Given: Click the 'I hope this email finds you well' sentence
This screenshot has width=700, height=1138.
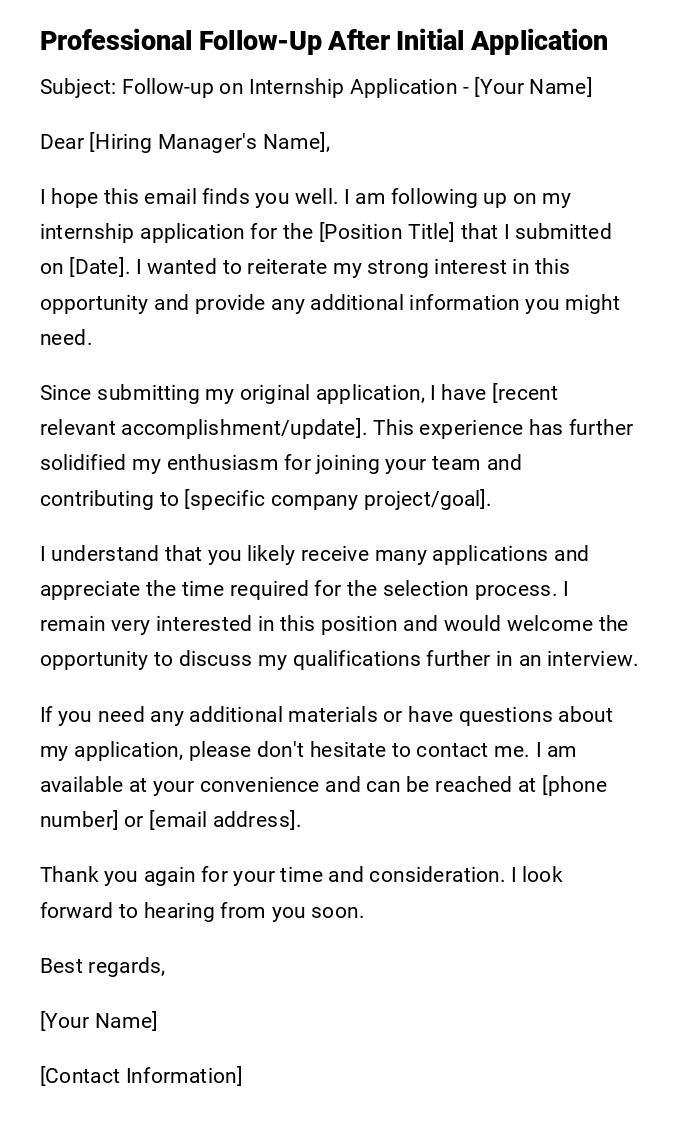Looking at the screenshot, I should tap(186, 197).
